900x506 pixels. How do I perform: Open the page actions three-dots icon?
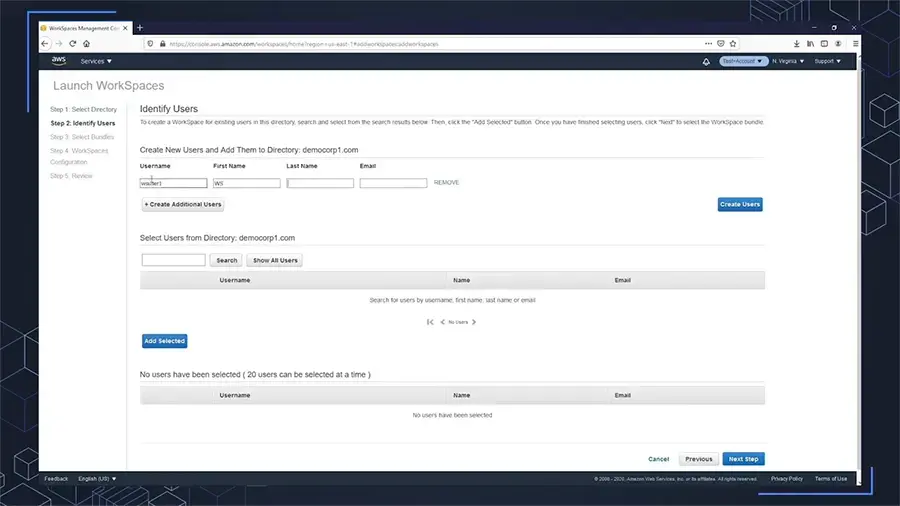pos(708,44)
